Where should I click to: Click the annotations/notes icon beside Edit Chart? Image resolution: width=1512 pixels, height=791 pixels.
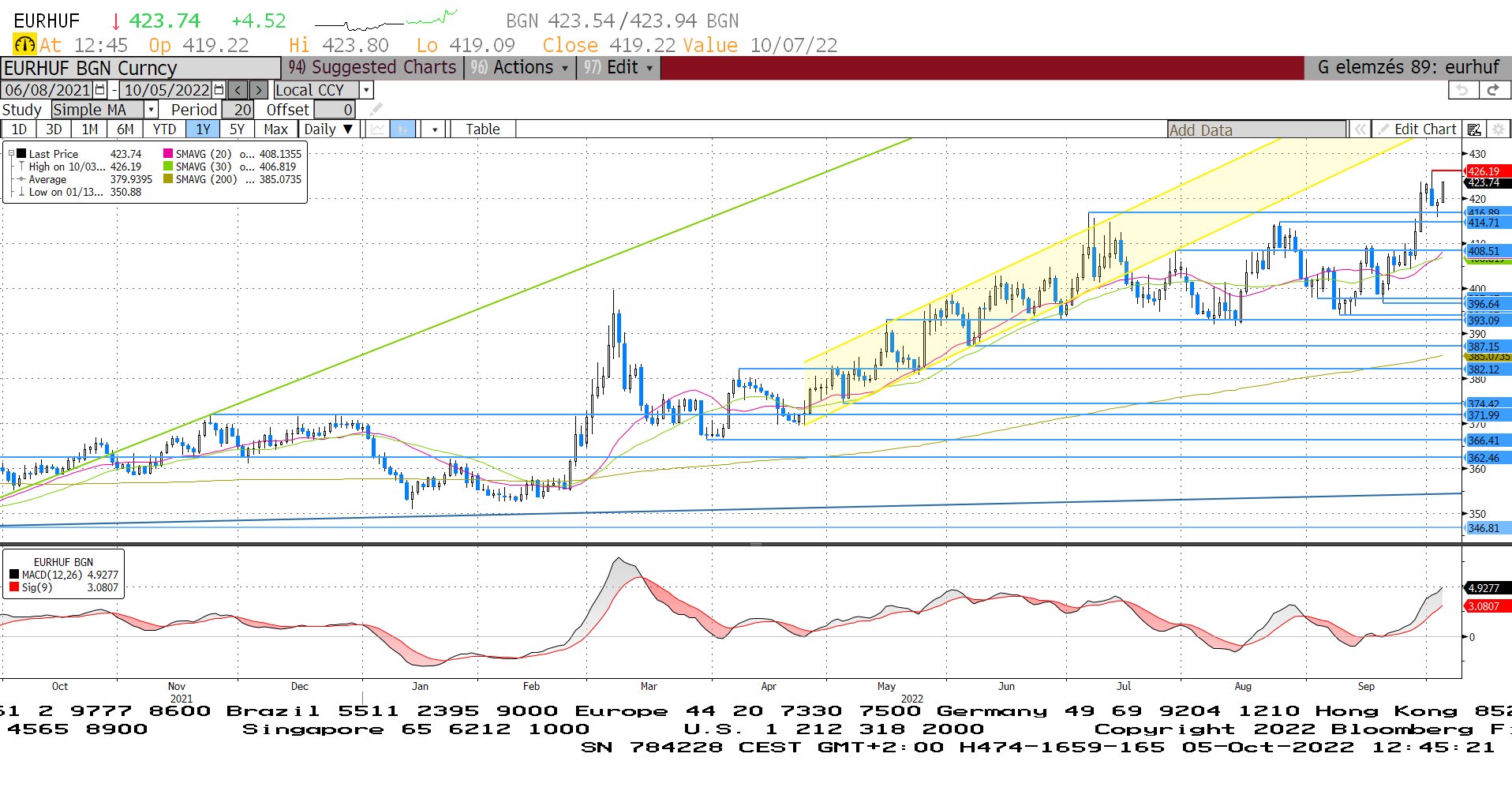coord(1473,129)
